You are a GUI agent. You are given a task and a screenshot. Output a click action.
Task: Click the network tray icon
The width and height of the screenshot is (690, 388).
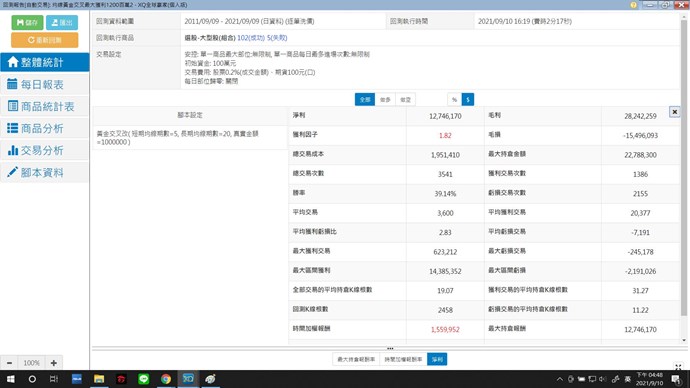pyautogui.click(x=592, y=379)
